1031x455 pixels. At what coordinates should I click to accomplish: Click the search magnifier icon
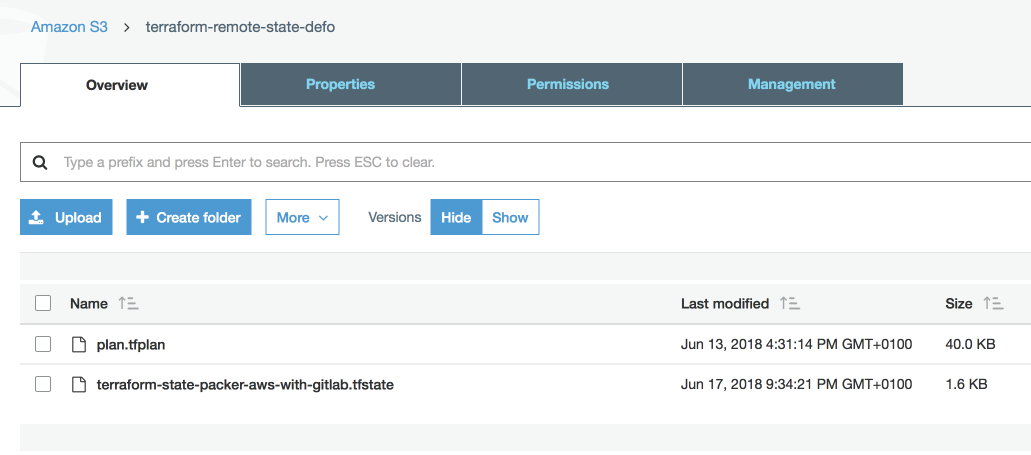pos(40,162)
